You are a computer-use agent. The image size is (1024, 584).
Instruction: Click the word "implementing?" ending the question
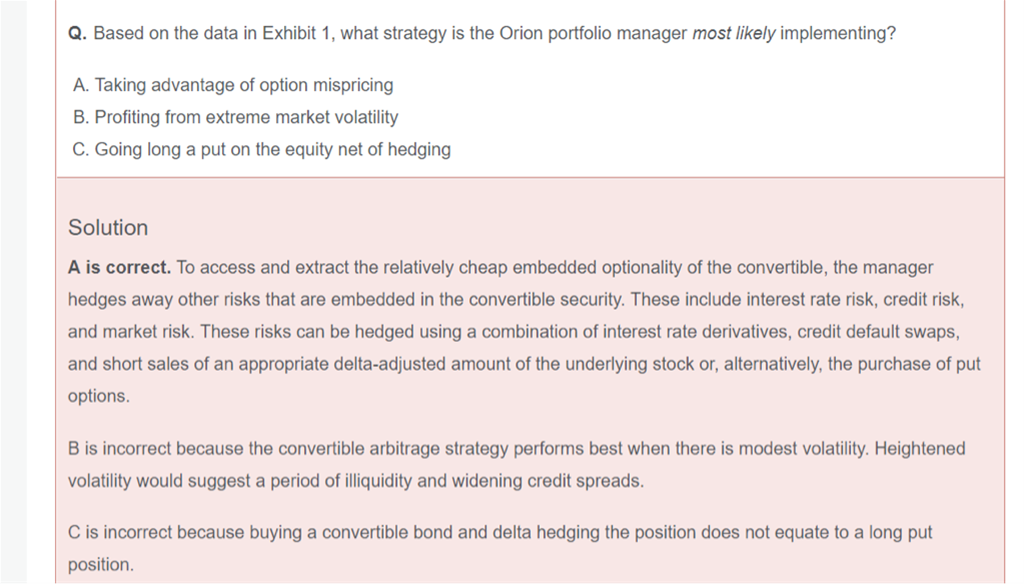click(838, 33)
